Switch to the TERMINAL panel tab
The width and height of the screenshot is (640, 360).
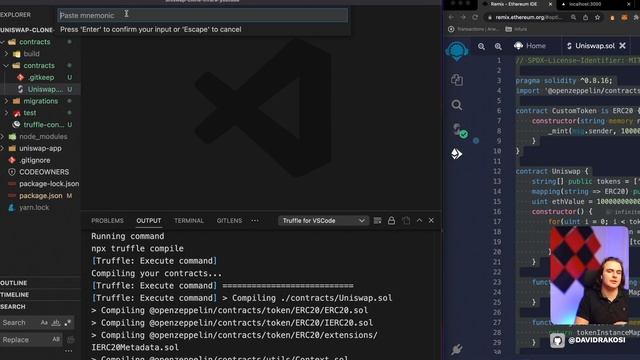(189, 221)
